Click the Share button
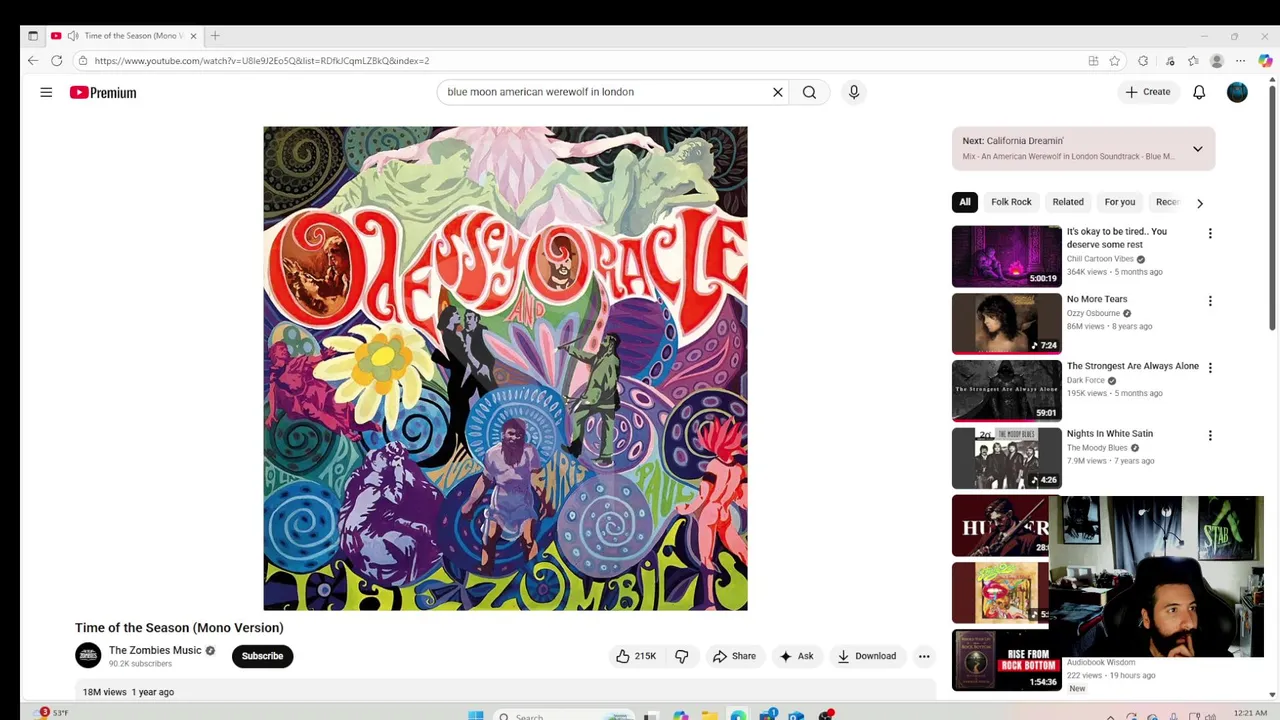Image resolution: width=1280 pixels, height=720 pixels. 734,656
